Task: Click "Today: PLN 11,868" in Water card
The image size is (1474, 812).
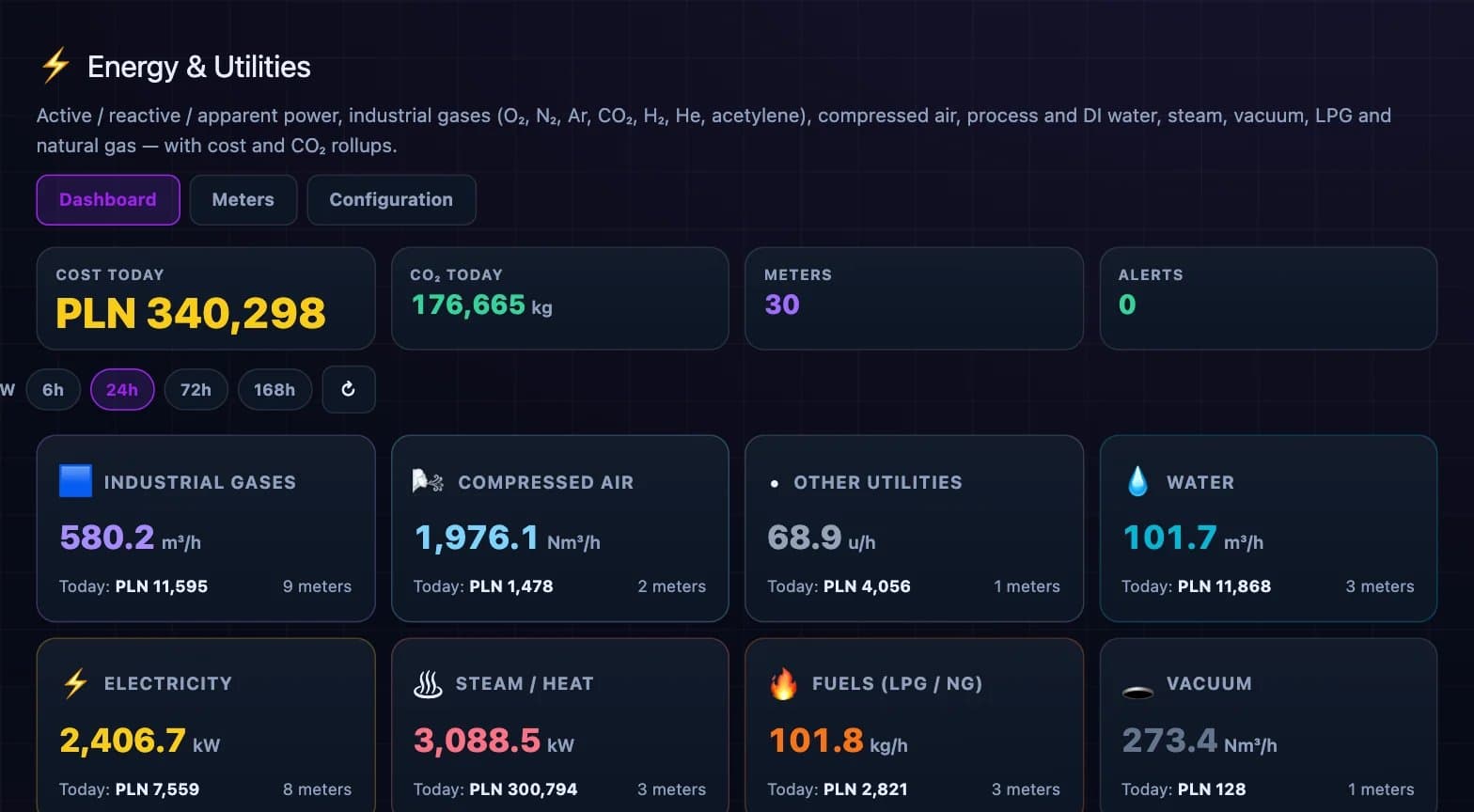Action: tap(1196, 586)
